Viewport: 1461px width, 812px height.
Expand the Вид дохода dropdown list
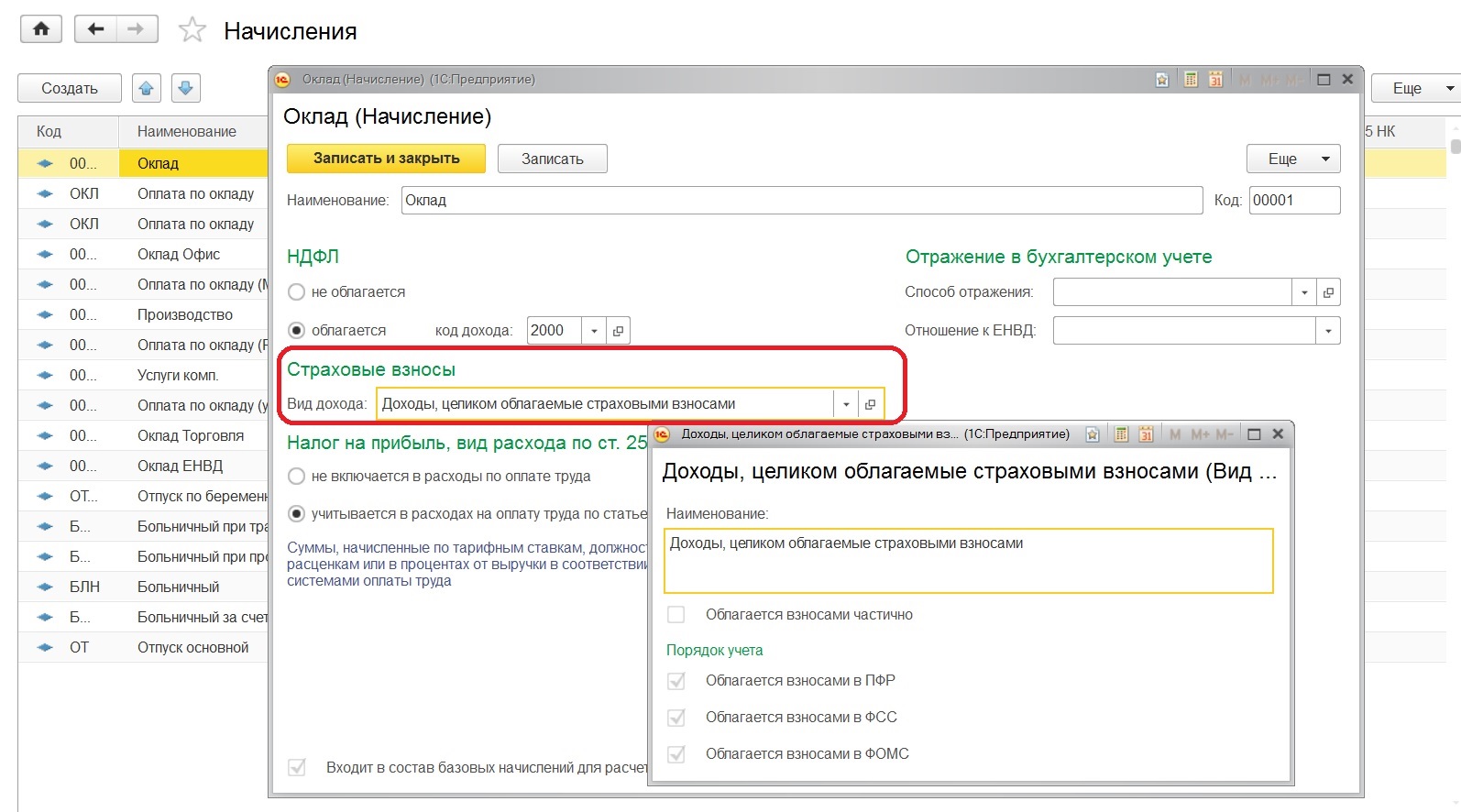coord(845,404)
